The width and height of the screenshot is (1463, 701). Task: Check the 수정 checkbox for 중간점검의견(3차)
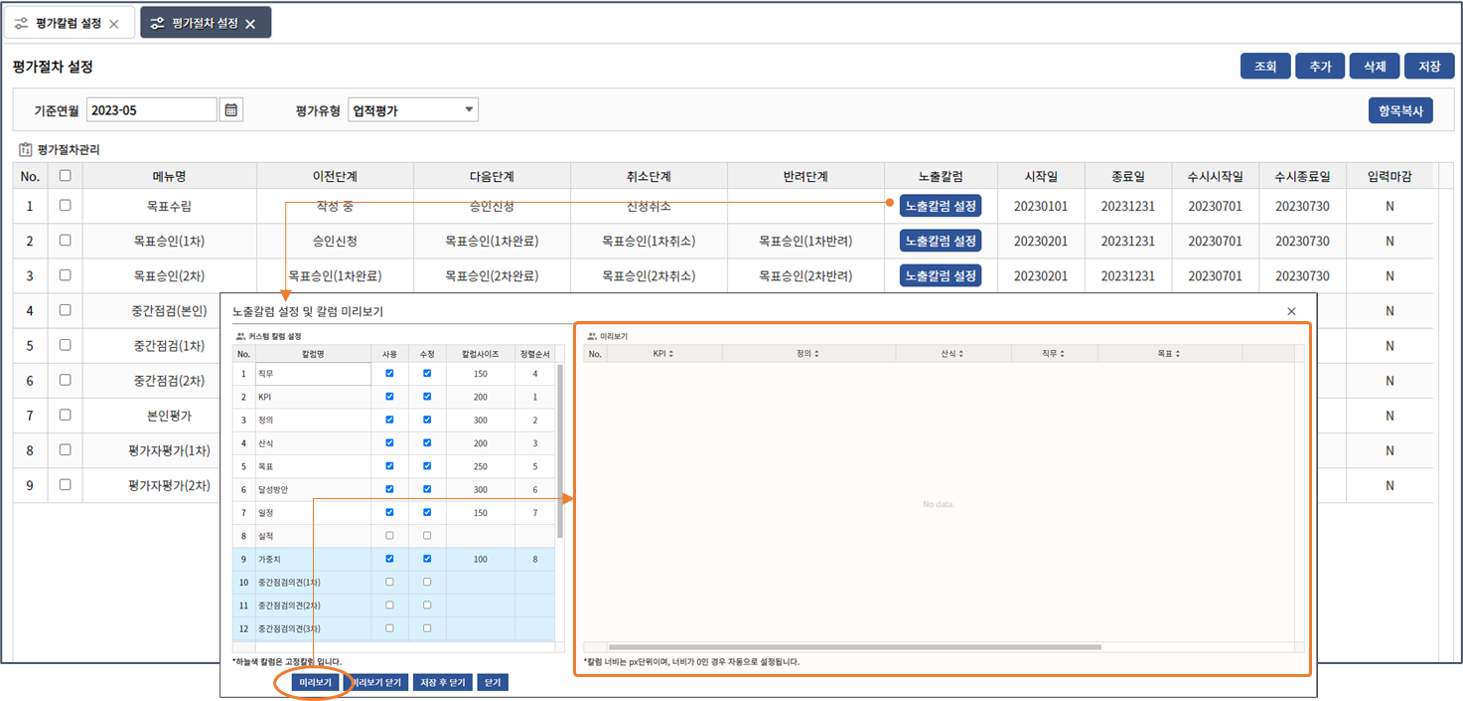click(x=427, y=628)
